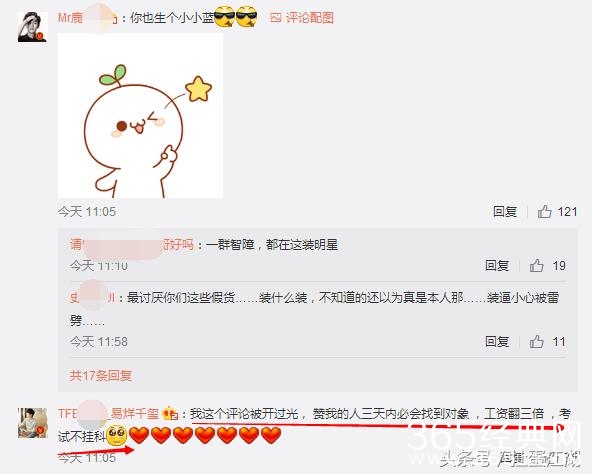Open username of 一群智障 reply author

click(132, 245)
